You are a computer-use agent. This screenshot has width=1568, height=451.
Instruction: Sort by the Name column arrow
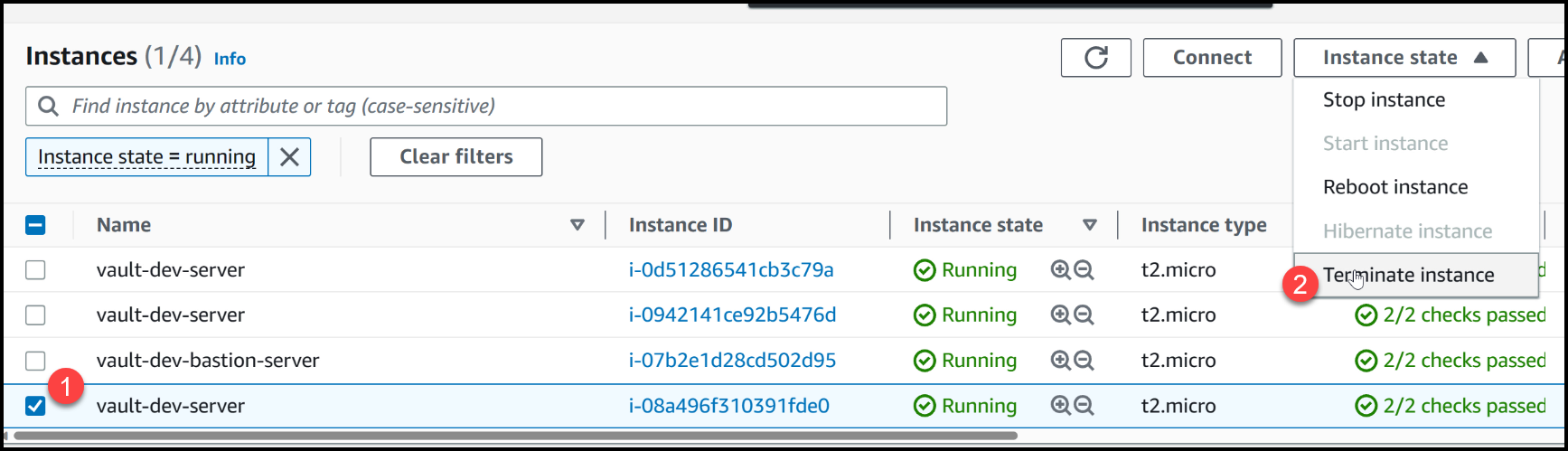[577, 225]
